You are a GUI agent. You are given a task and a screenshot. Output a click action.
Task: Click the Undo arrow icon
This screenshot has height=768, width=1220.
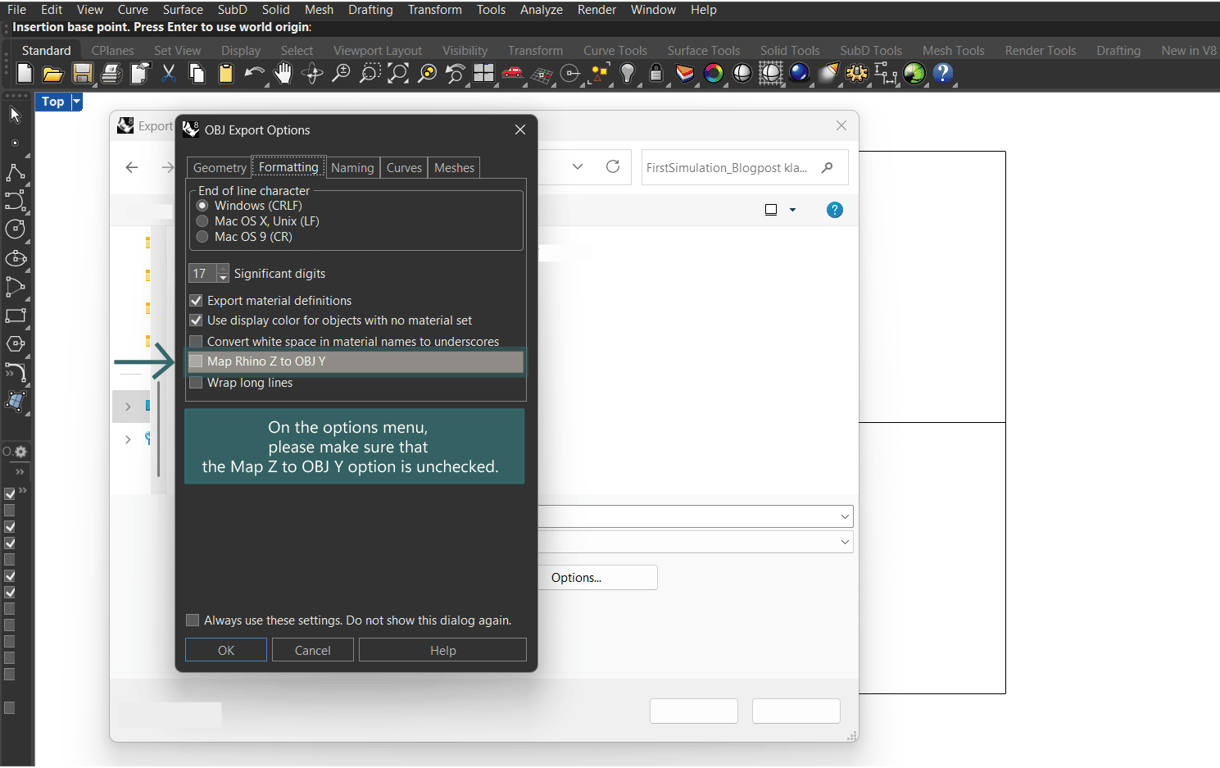click(x=255, y=73)
